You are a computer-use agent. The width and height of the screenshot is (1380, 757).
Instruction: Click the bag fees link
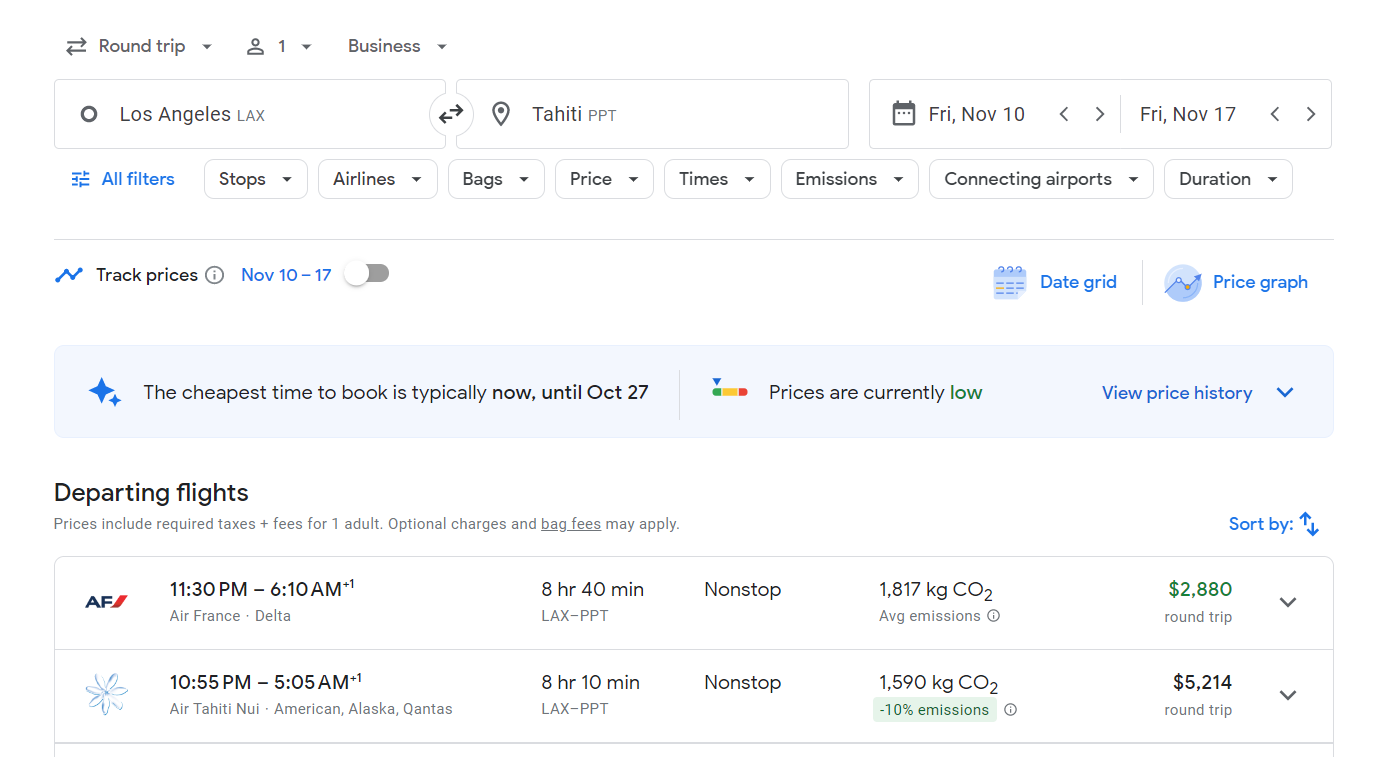570,524
